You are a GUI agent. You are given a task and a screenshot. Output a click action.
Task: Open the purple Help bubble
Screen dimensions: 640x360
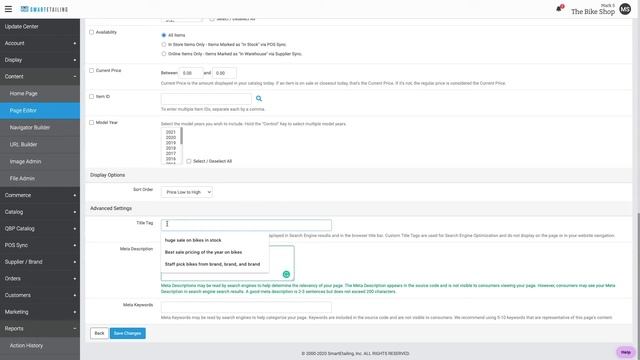point(625,352)
